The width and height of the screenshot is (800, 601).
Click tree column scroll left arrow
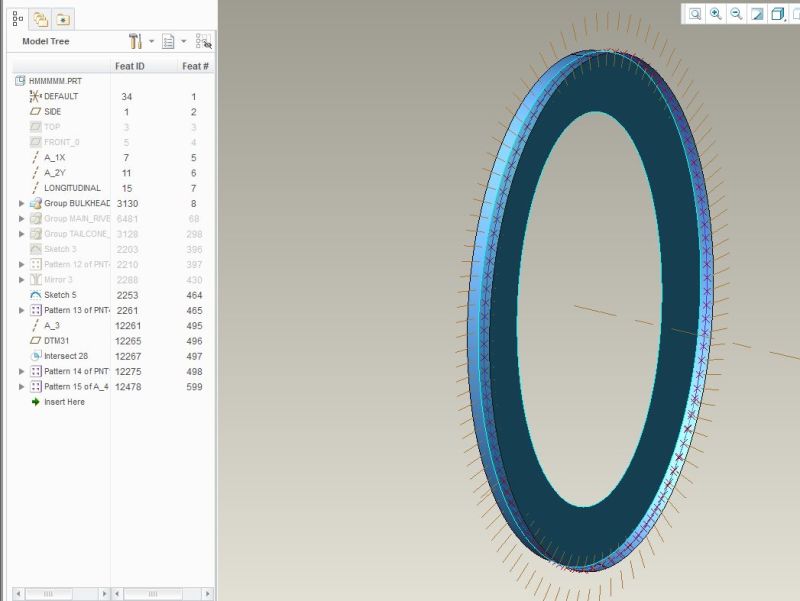[x=18, y=594]
